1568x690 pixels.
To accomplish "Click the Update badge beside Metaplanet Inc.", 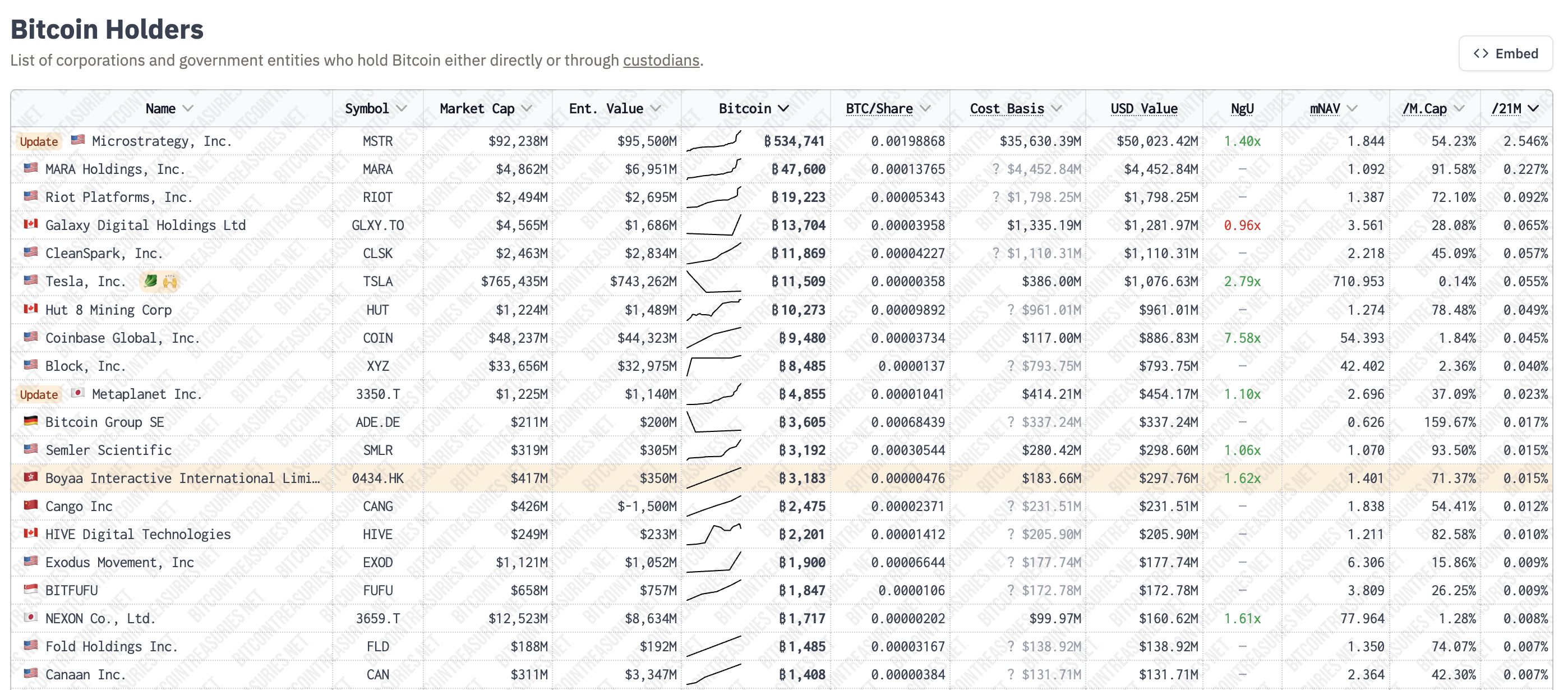I will pyautogui.click(x=39, y=394).
